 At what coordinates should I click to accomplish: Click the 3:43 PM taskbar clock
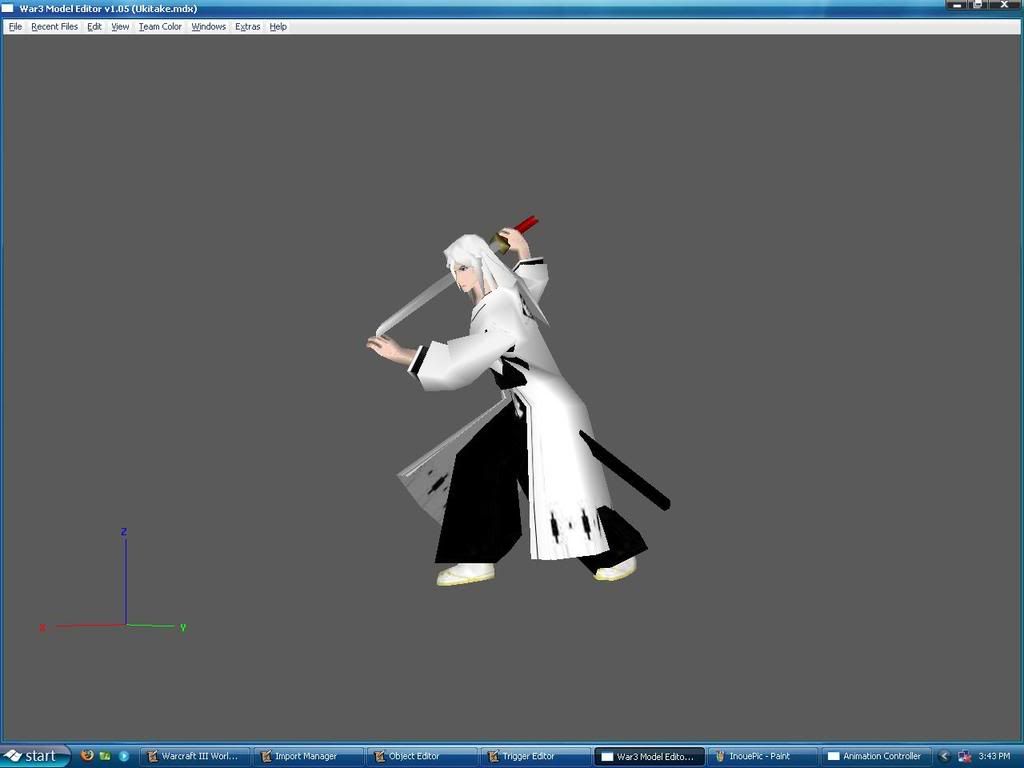tap(994, 756)
